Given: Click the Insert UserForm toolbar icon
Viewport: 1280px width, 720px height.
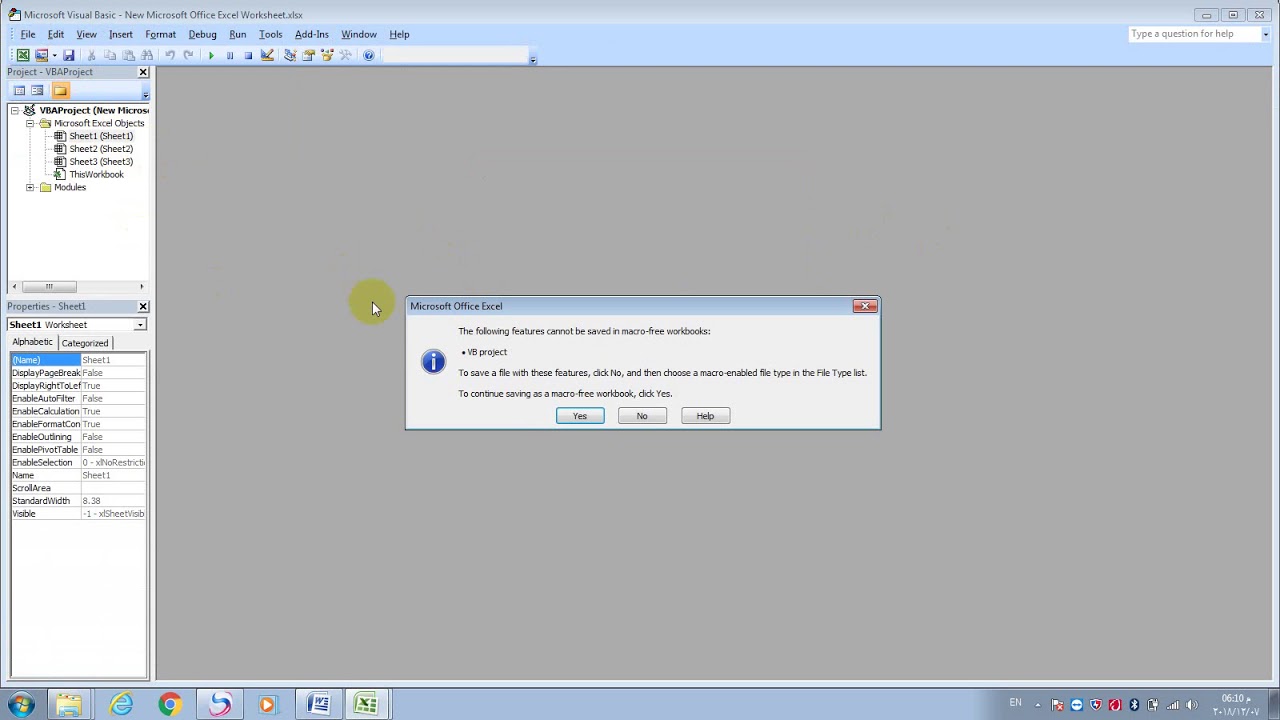Looking at the screenshot, I should (x=41, y=55).
